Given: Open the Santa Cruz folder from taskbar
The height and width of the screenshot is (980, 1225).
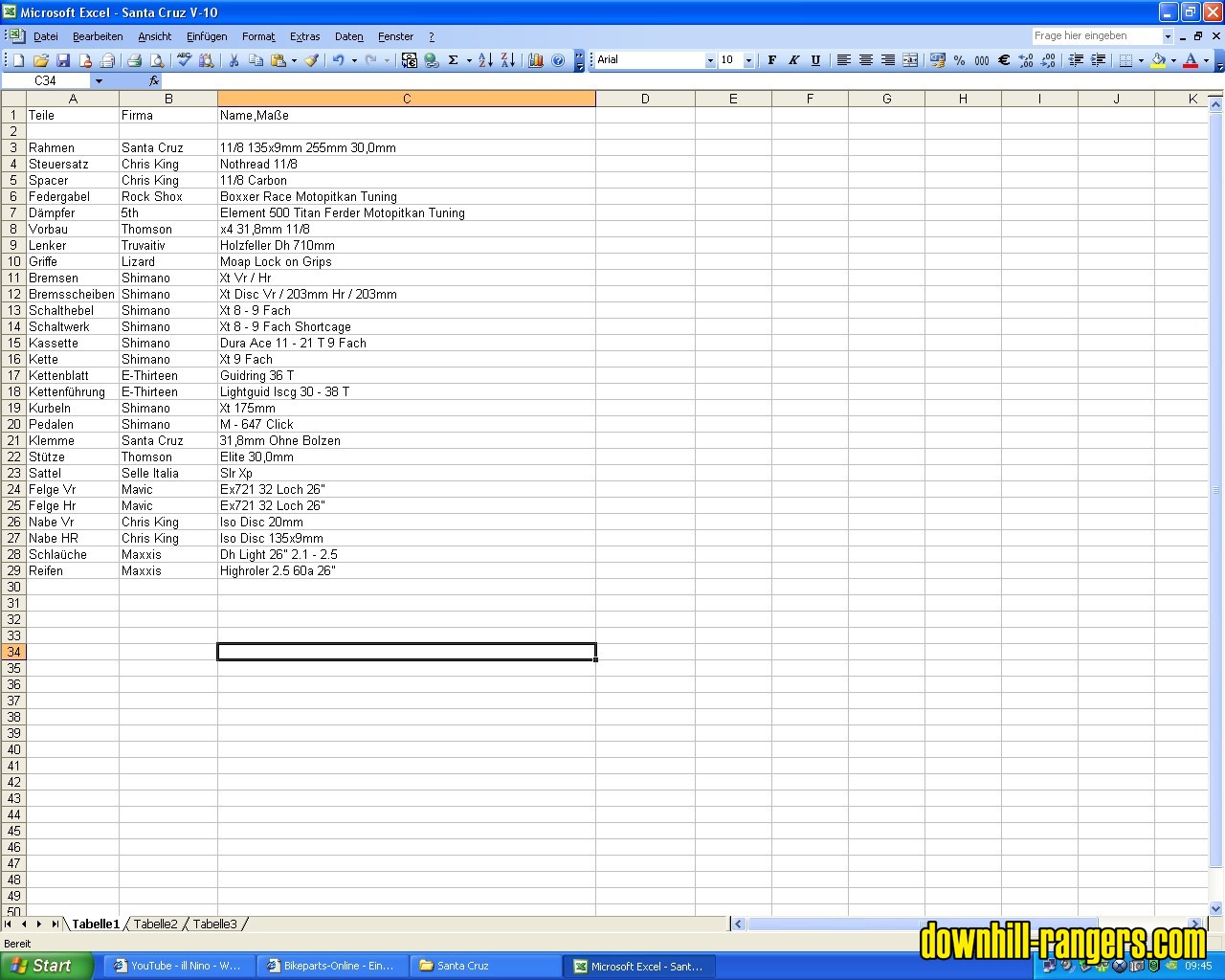Looking at the screenshot, I should [x=484, y=966].
